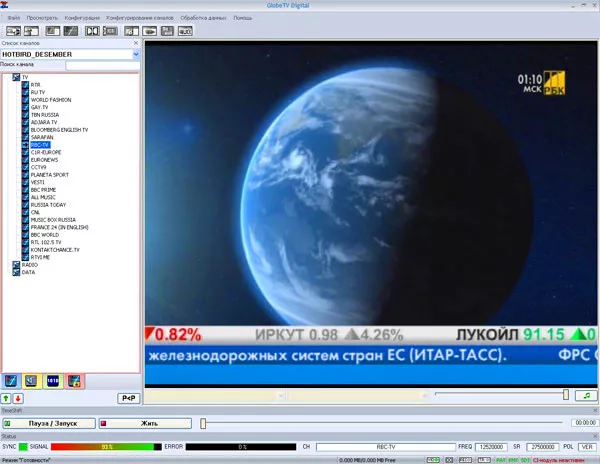Viewport: 600px width, 464px height.
Task: Click the first toolbar icon on the left
Action: 13,31
